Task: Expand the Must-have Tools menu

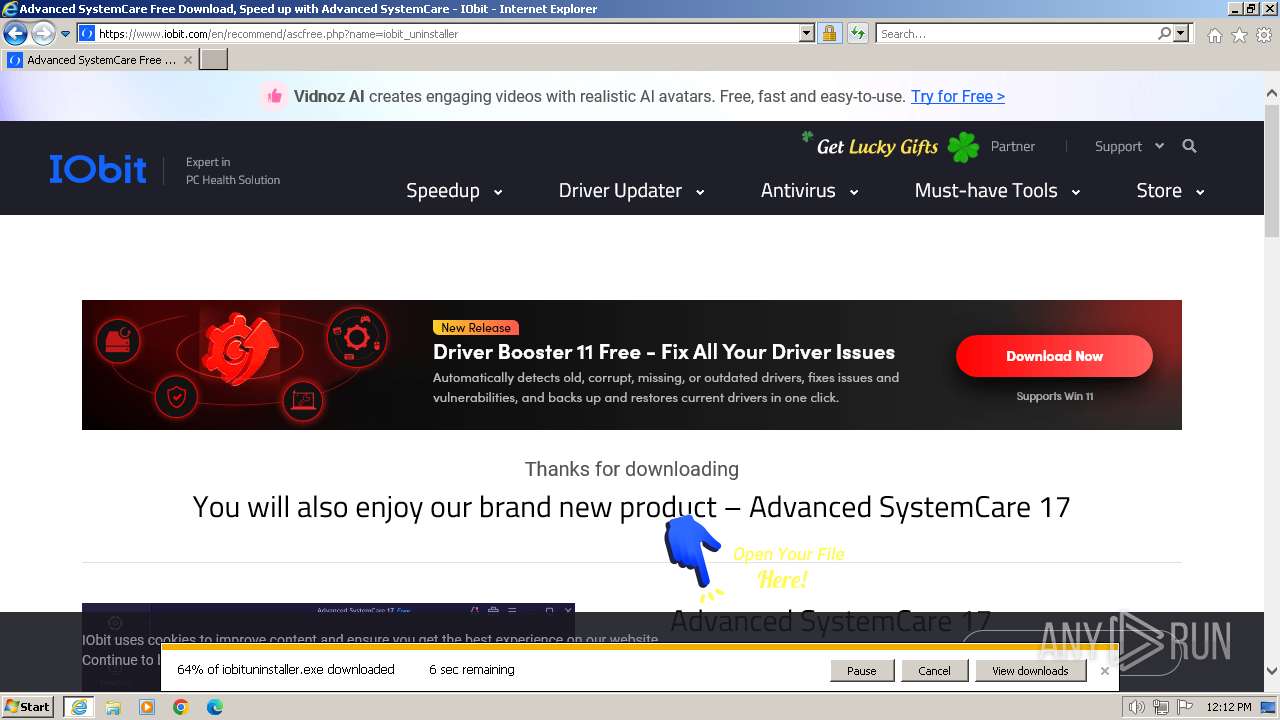Action: [x=997, y=190]
